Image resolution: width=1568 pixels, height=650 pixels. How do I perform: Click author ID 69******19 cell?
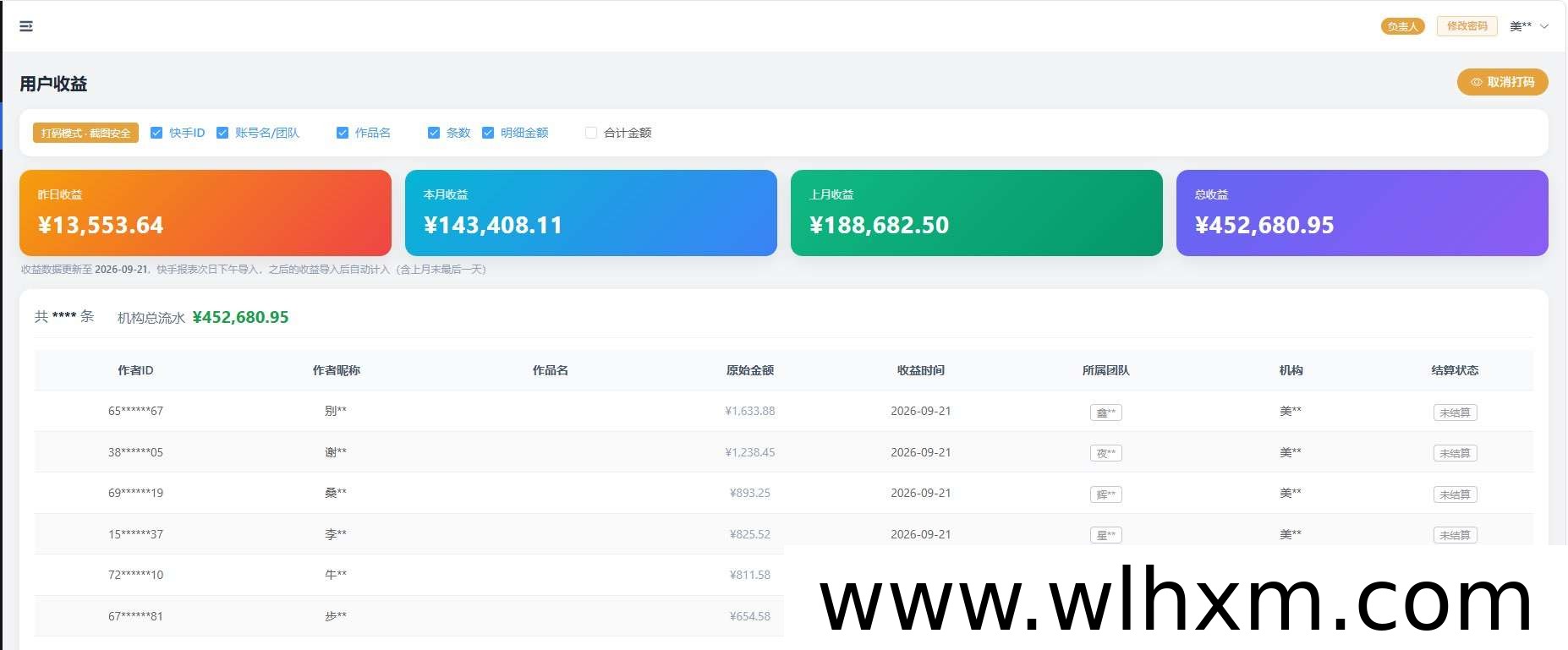click(x=135, y=493)
